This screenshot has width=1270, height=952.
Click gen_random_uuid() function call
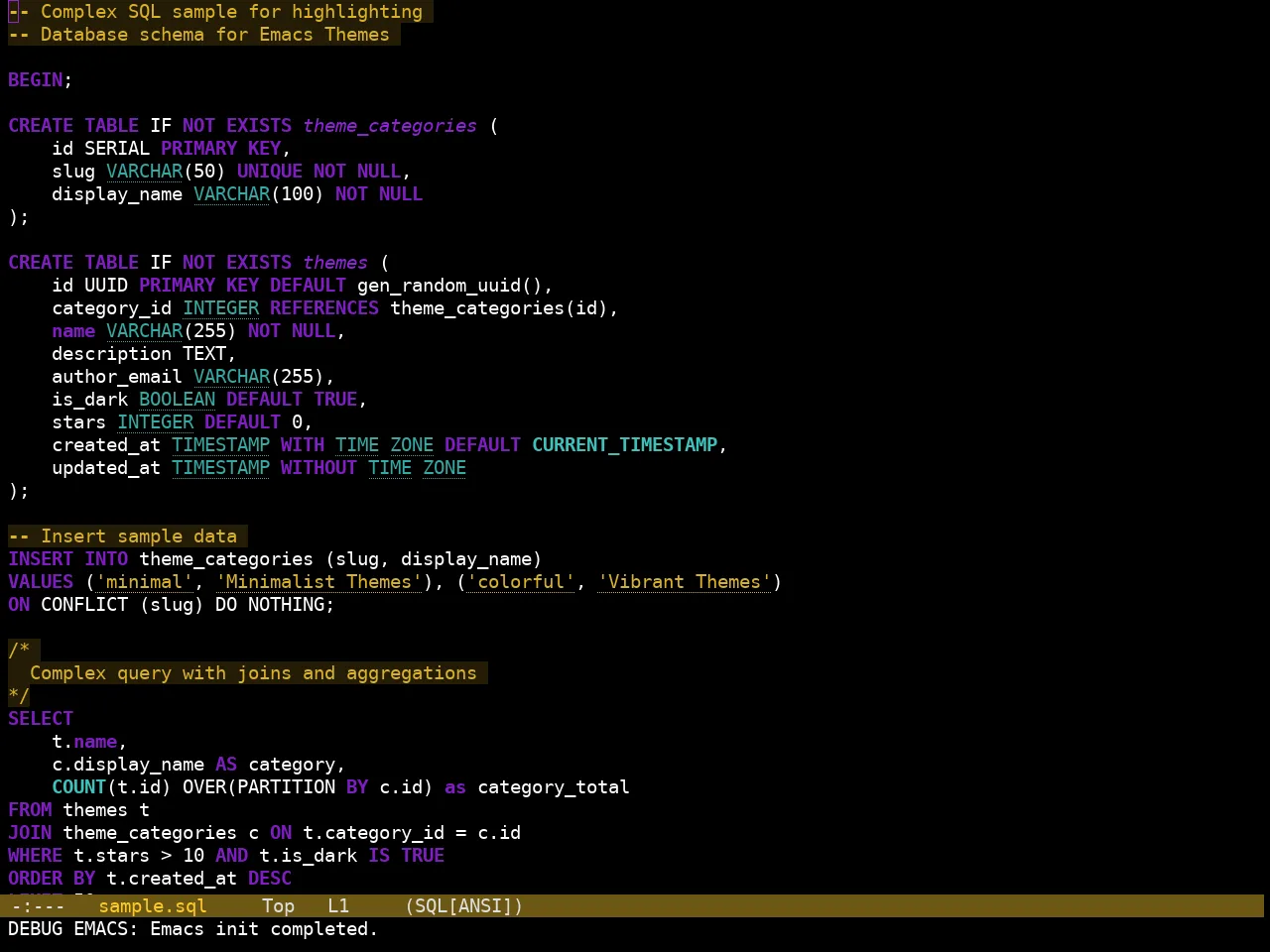(449, 285)
